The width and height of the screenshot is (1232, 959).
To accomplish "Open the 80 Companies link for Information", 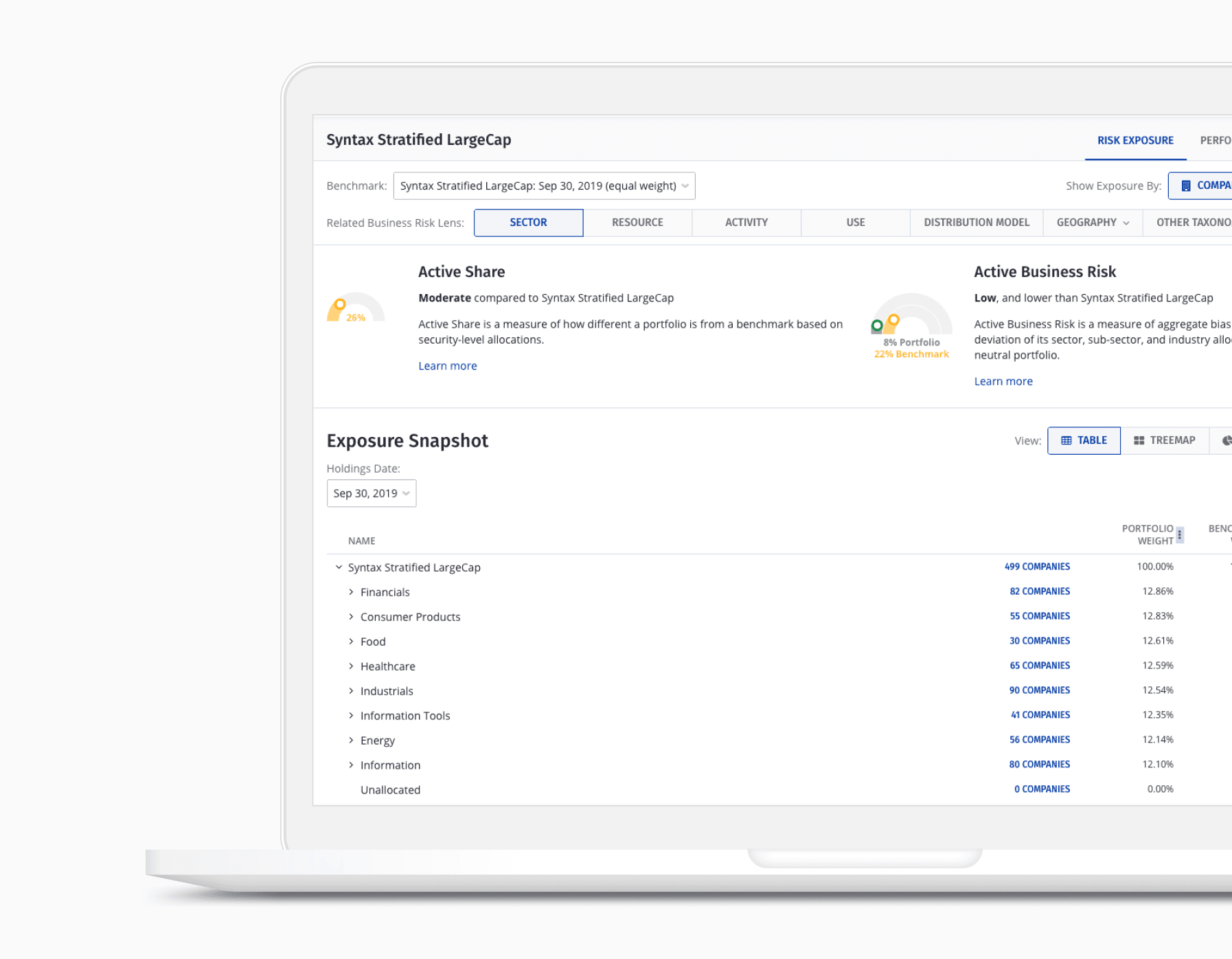I will [x=1040, y=765].
